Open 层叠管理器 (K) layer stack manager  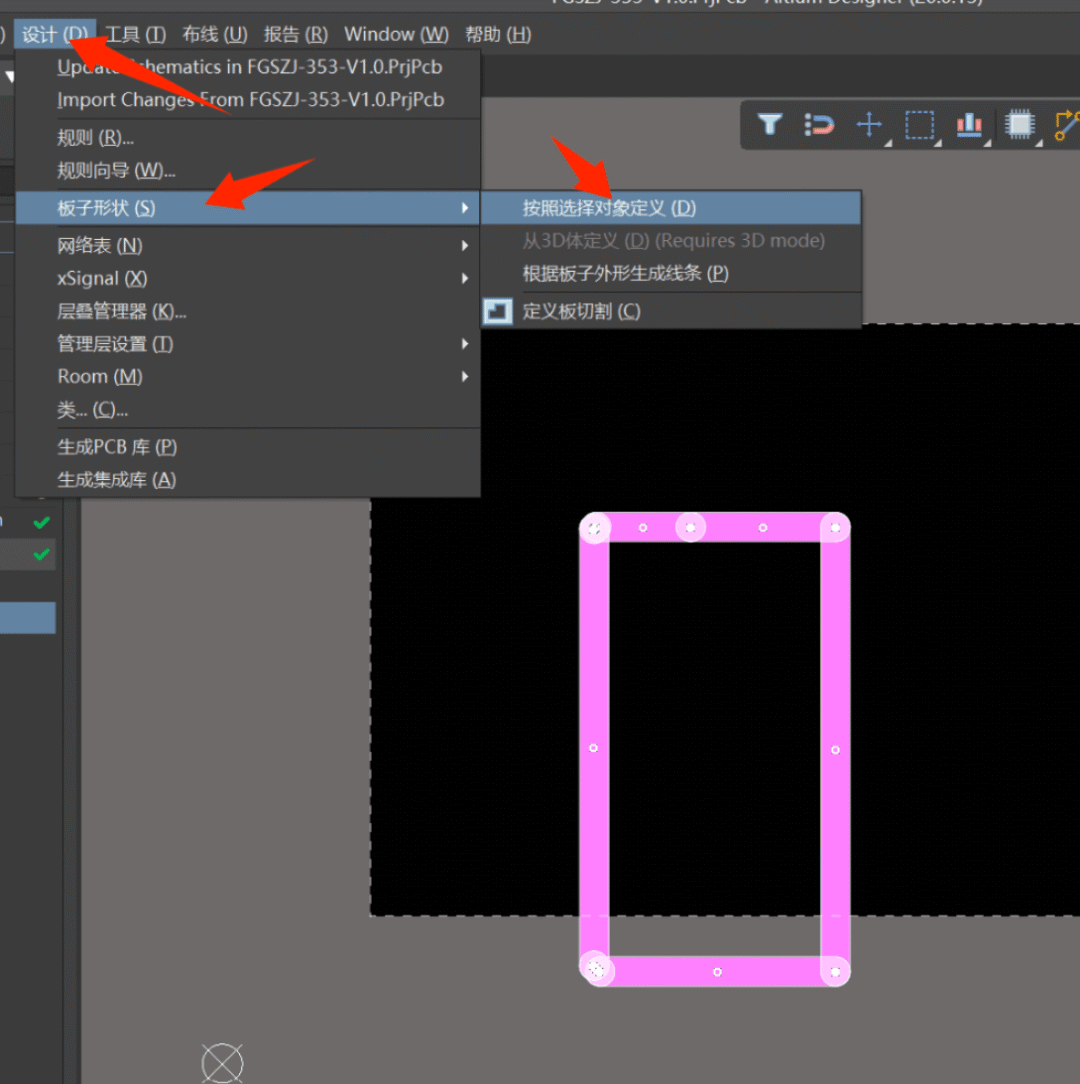coord(122,312)
